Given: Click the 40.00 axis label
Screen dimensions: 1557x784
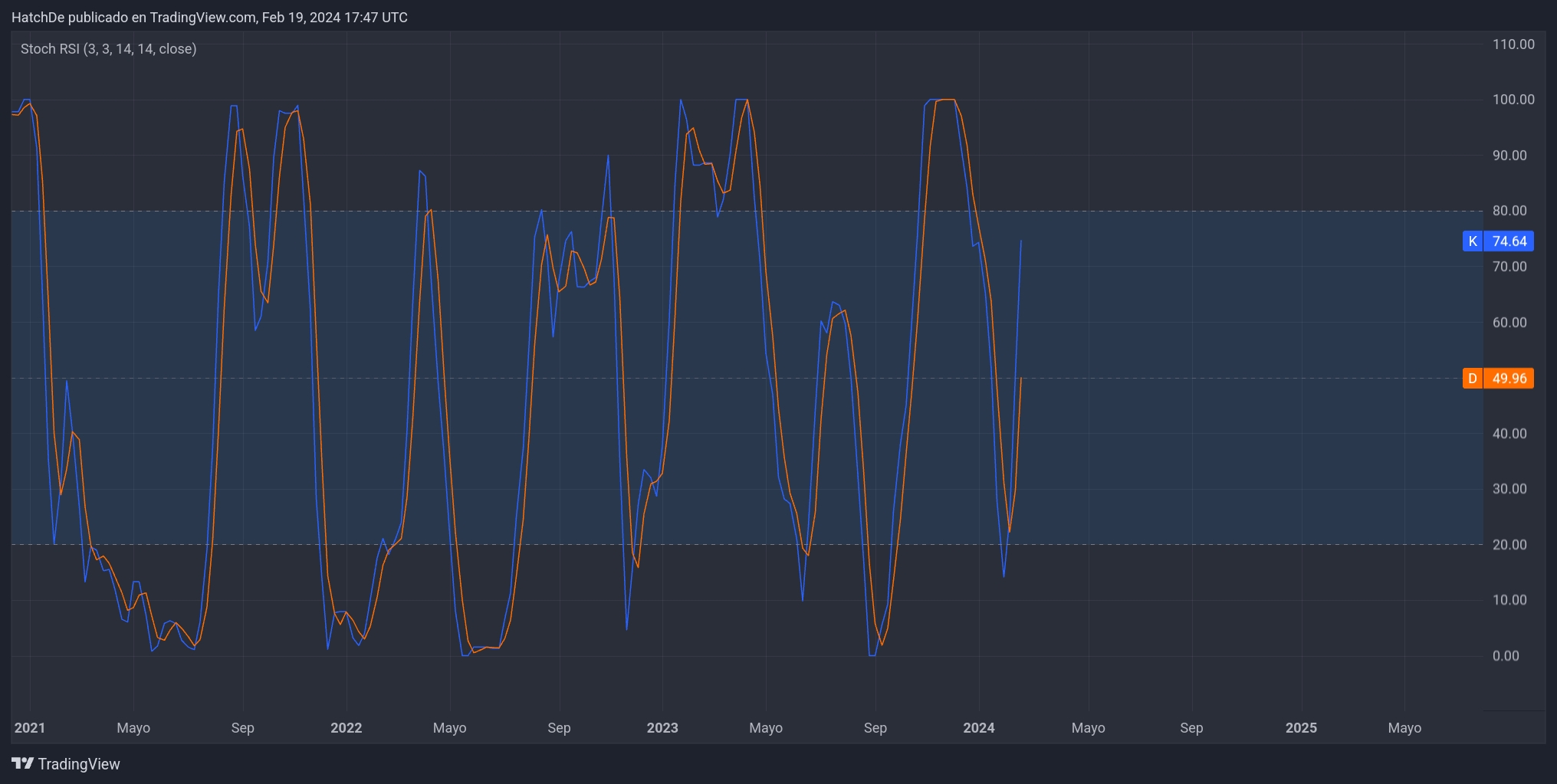Looking at the screenshot, I should point(1509,434).
